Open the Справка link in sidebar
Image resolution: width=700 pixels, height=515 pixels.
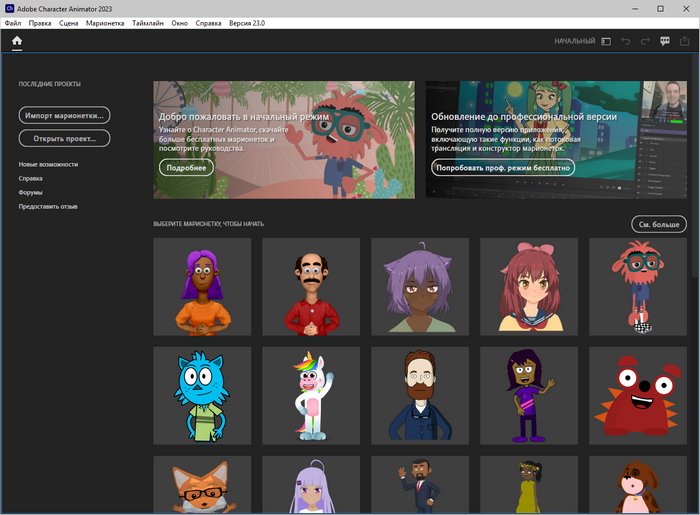click(30, 179)
